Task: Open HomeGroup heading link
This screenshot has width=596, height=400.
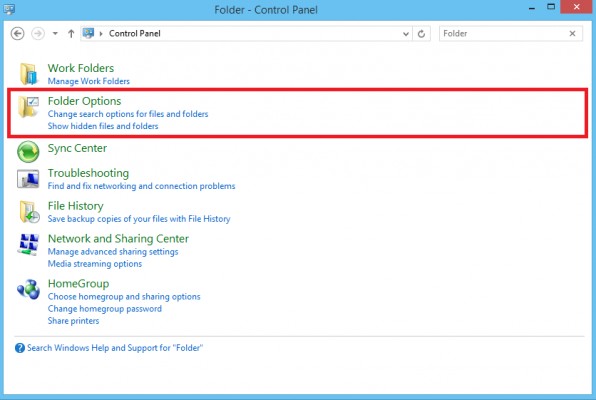Action: pos(78,284)
